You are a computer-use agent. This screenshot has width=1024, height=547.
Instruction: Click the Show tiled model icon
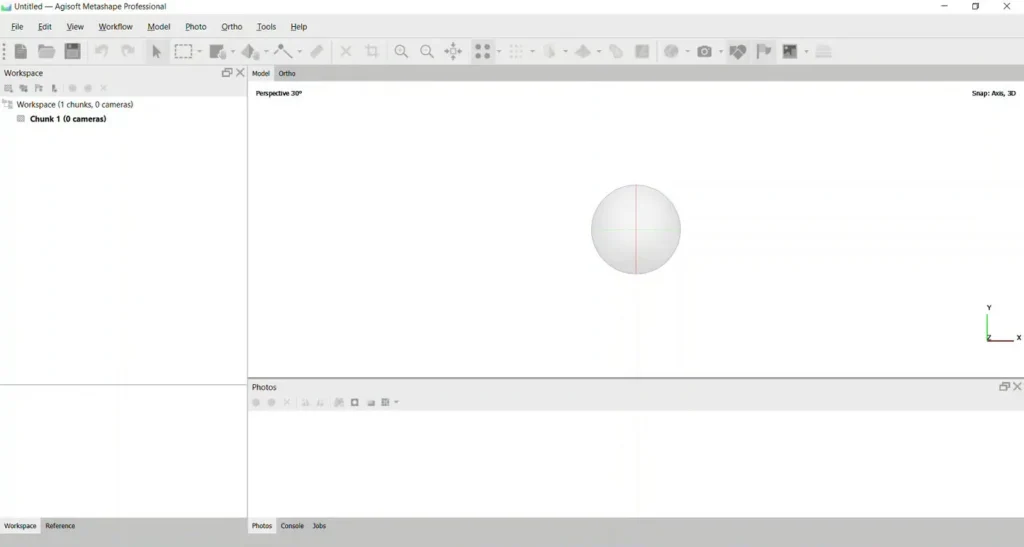583,51
